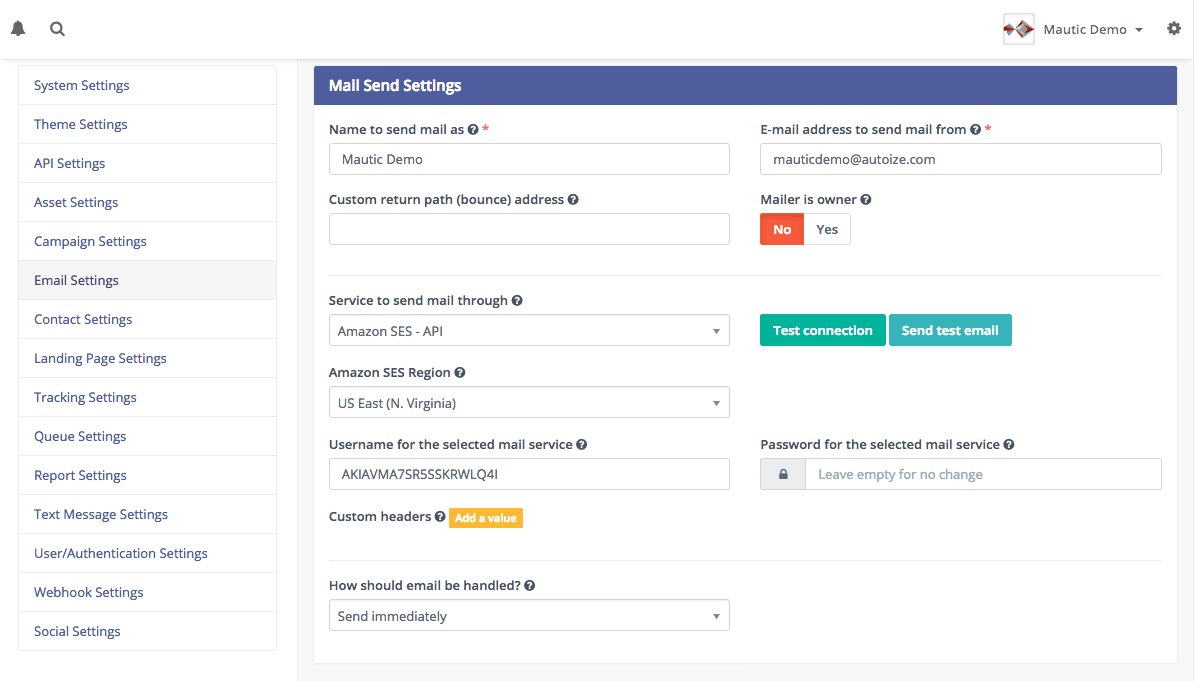Switch to Queue Settings

(x=80, y=436)
